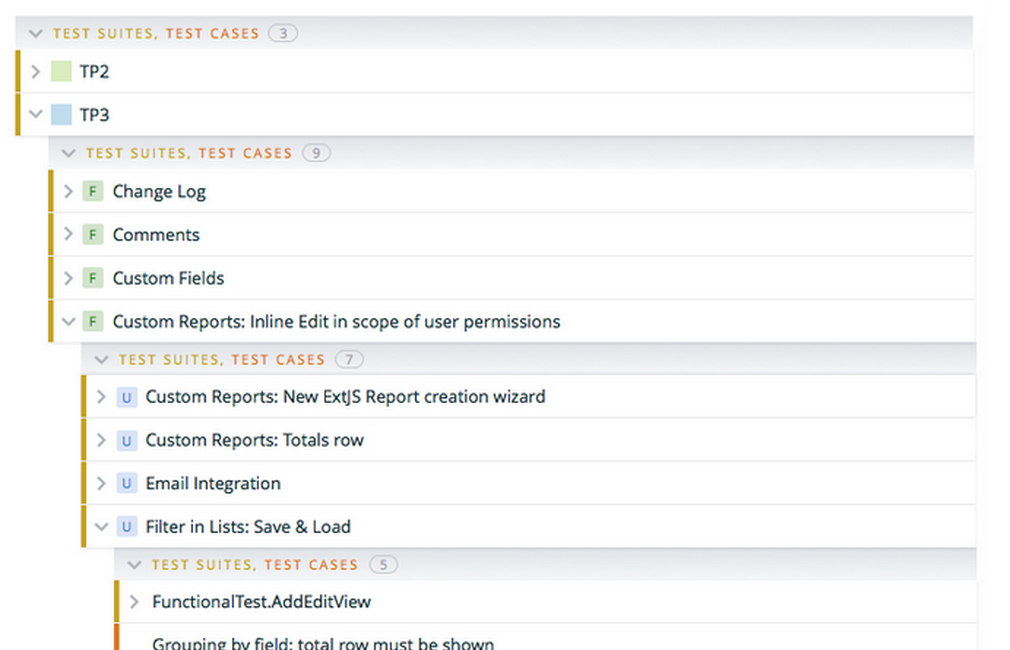Screen dimensions: 1010x650
Task: Click the U icon beside New ExtJS Report creation wizard
Action: [x=126, y=396]
